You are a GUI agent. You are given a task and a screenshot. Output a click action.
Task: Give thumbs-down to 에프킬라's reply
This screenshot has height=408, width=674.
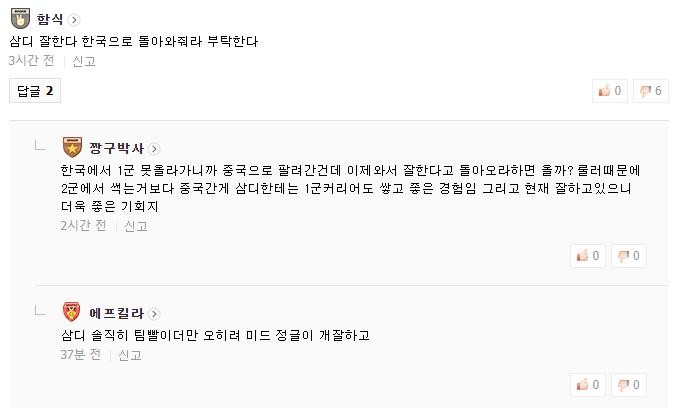pos(628,384)
